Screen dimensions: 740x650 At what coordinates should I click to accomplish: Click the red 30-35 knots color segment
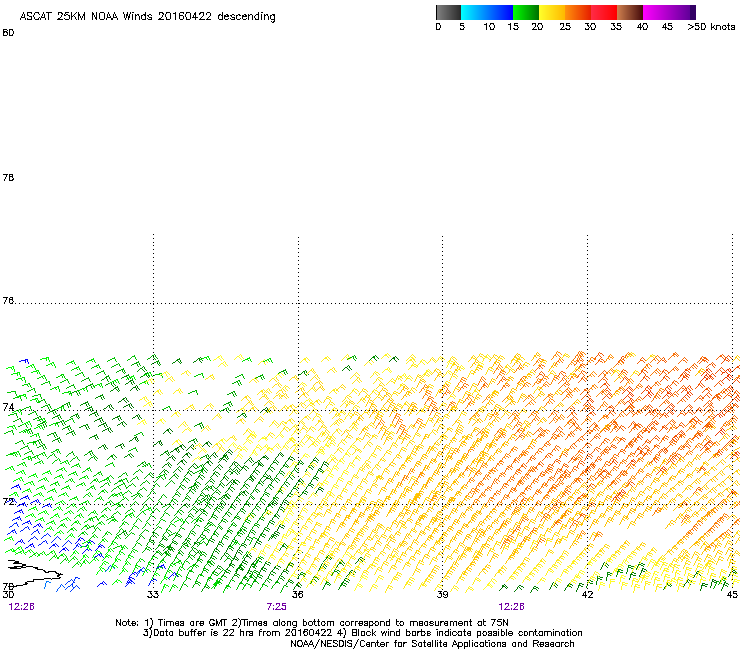[x=604, y=12]
